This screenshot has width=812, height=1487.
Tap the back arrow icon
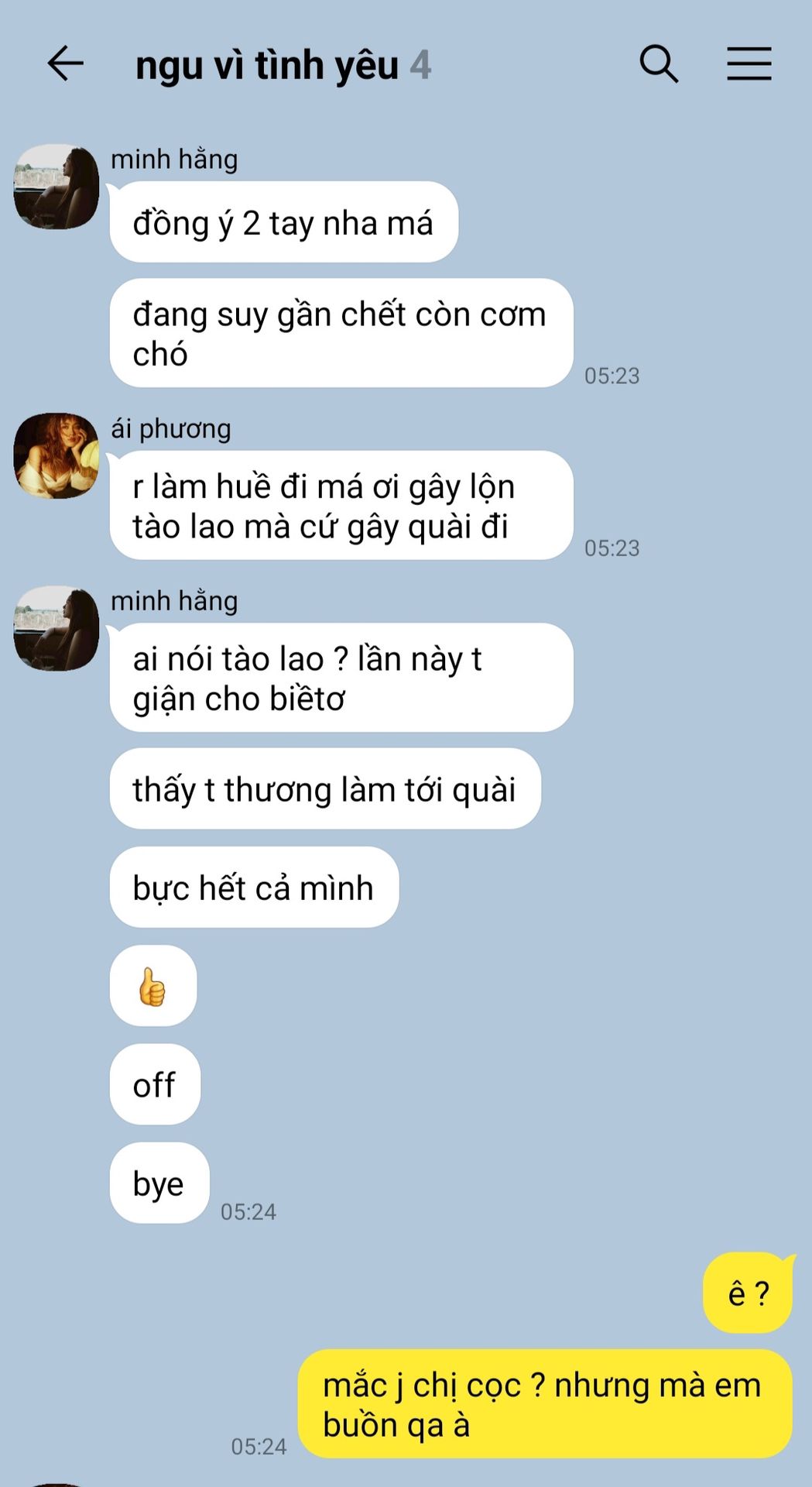[x=65, y=64]
